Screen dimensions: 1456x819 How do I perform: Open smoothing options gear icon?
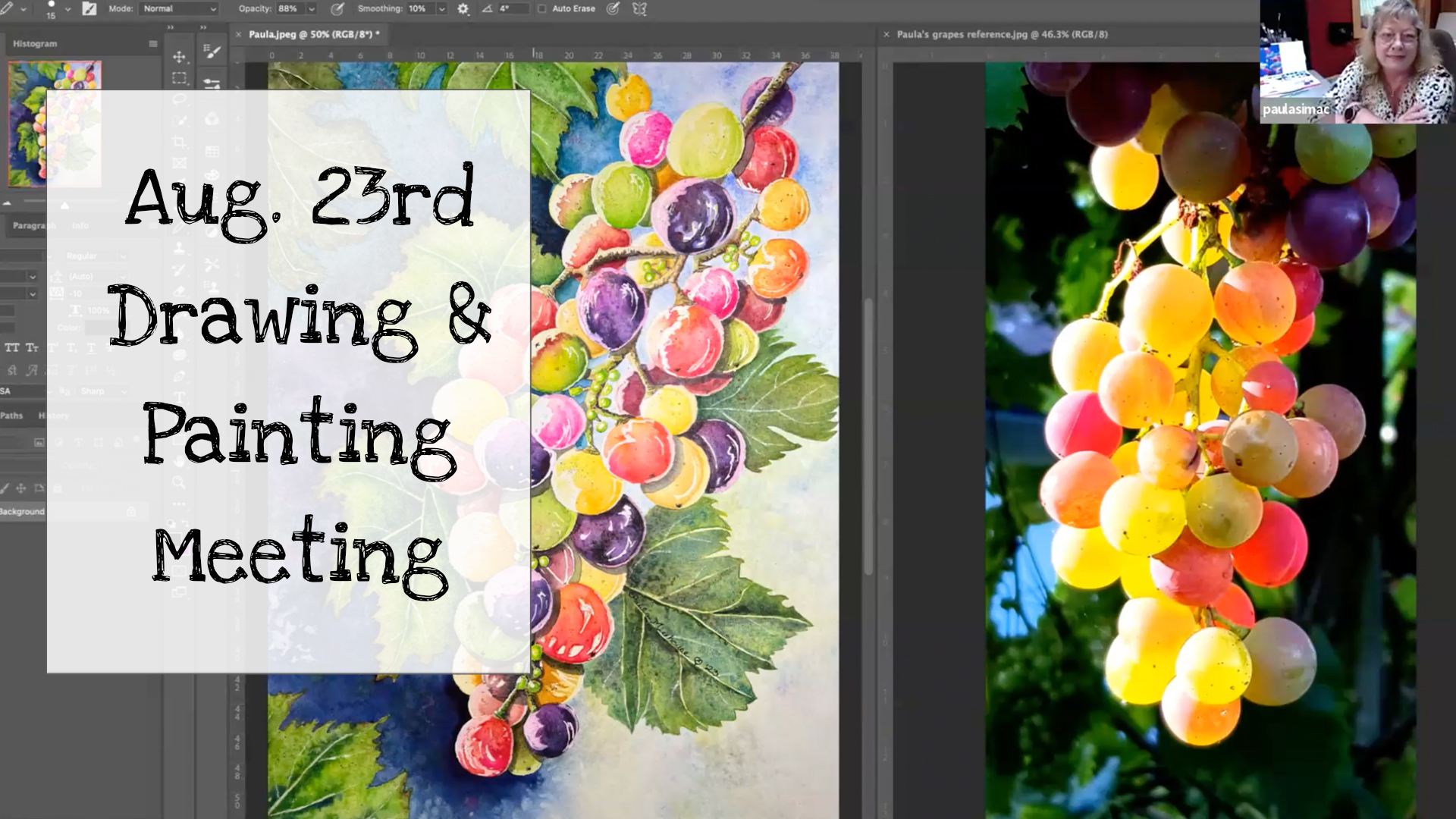(x=463, y=9)
